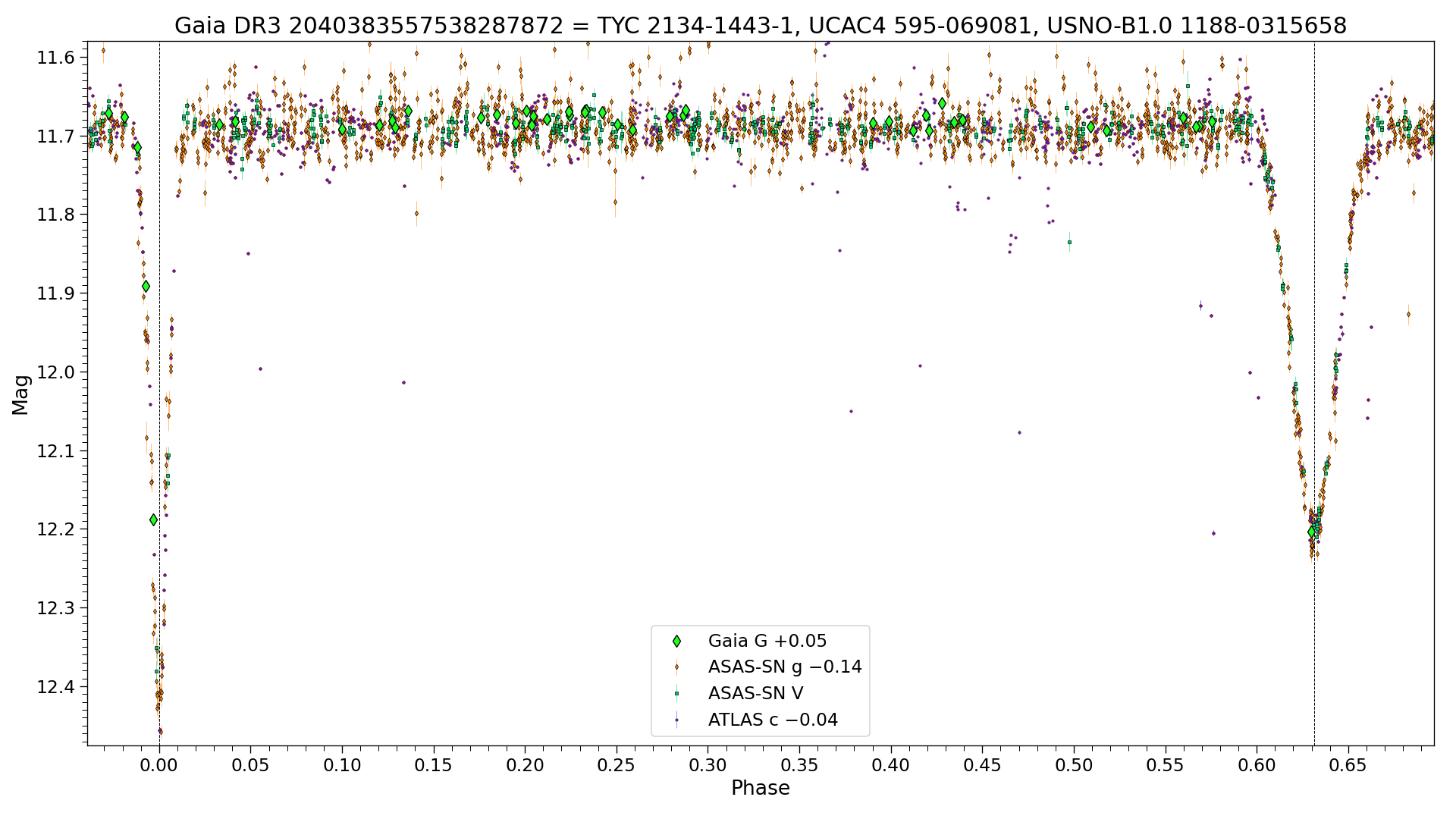Screen dimensions: 1456x819
Task: Select the ASAS-SN g −0.14 legend label
Action: [785, 667]
